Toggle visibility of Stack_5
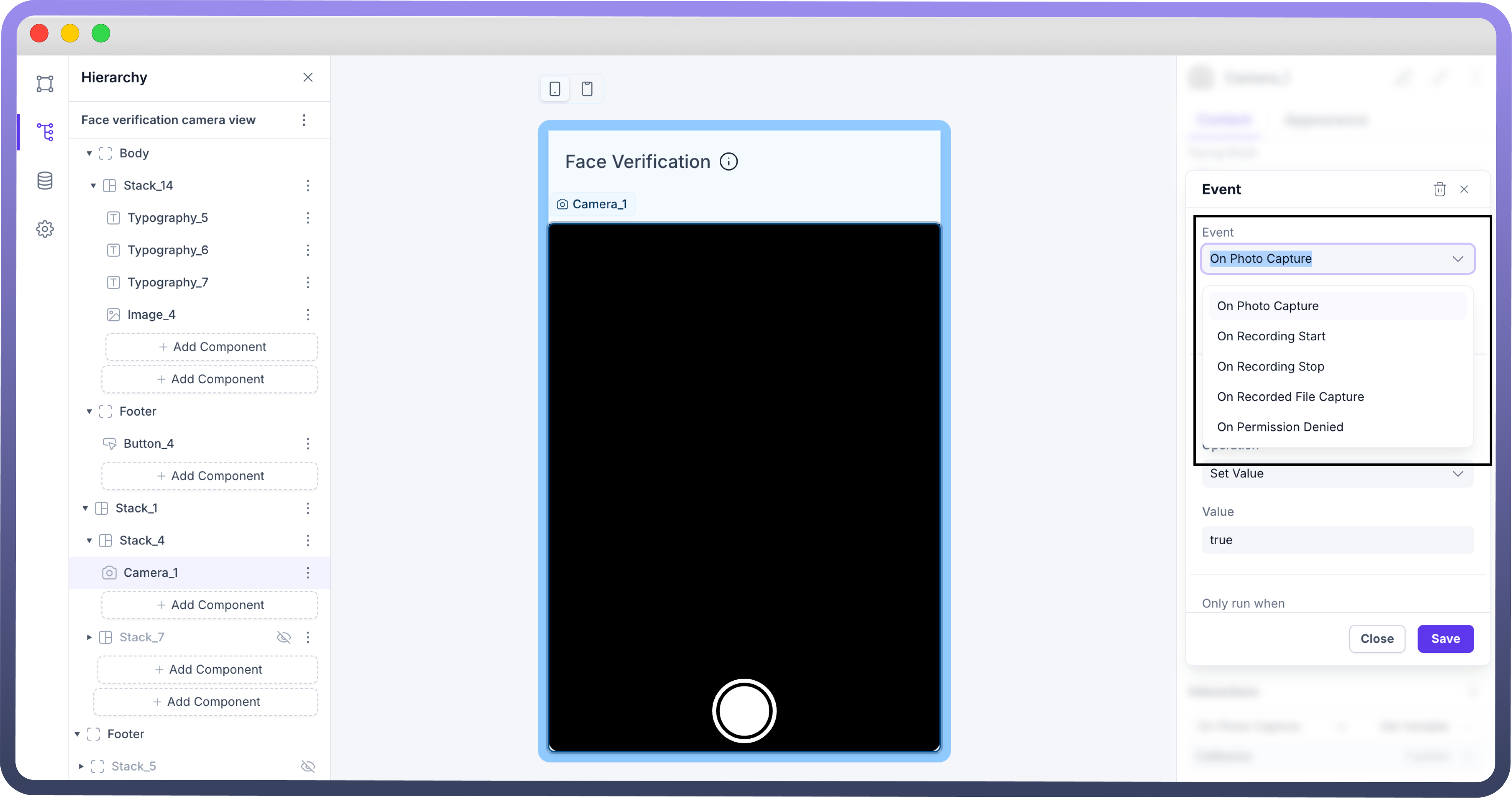1512x798 pixels. [307, 766]
